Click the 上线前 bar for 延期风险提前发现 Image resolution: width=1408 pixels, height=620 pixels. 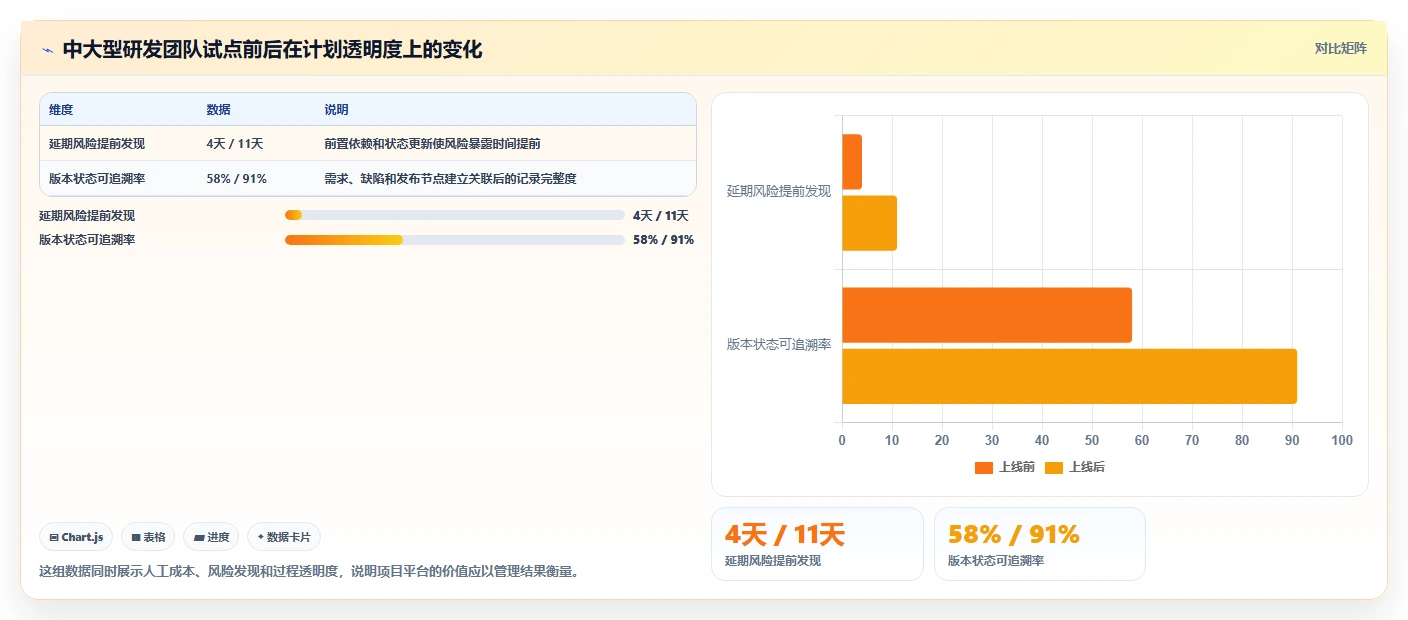coord(852,162)
